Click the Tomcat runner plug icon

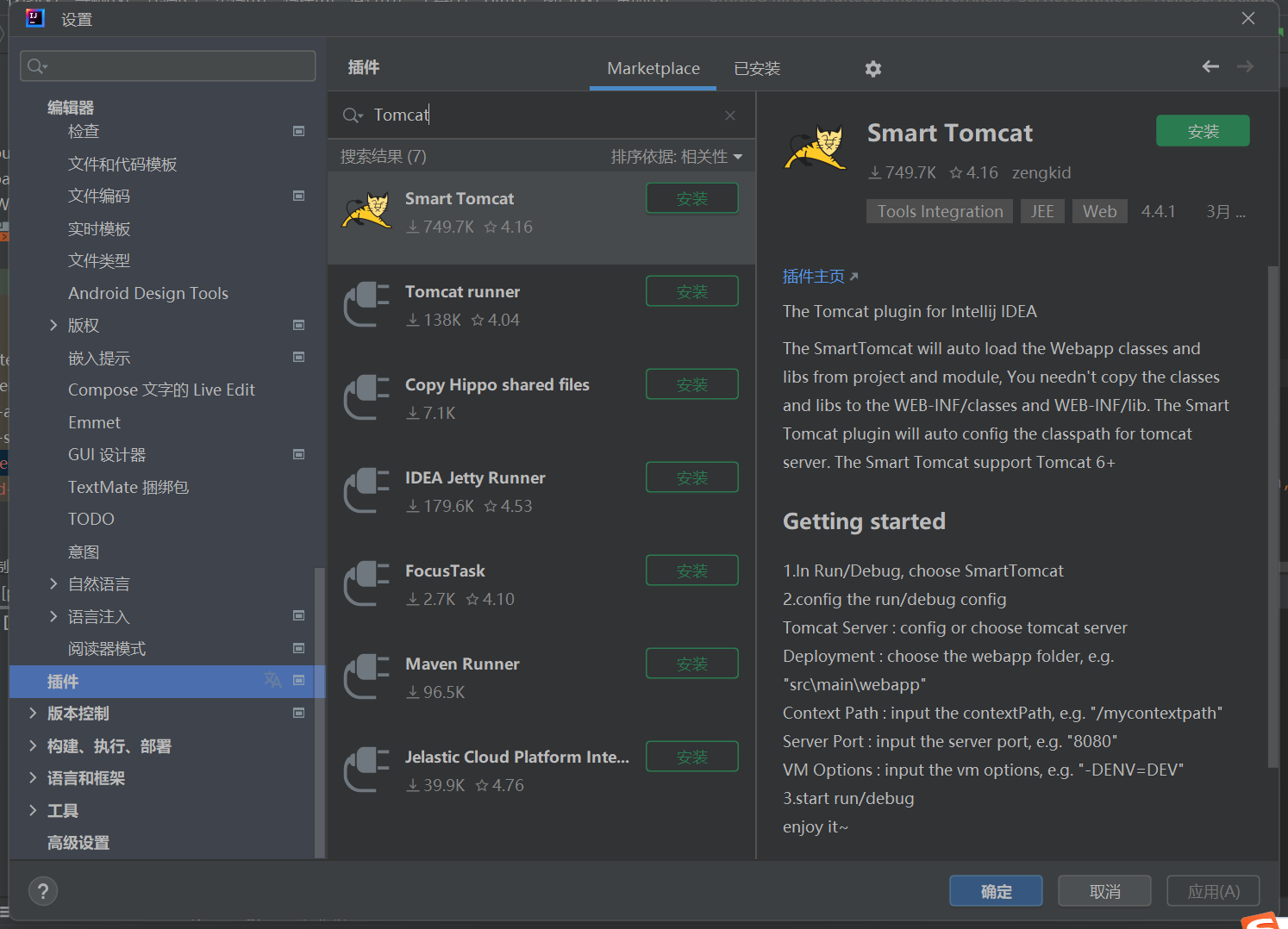click(x=367, y=305)
